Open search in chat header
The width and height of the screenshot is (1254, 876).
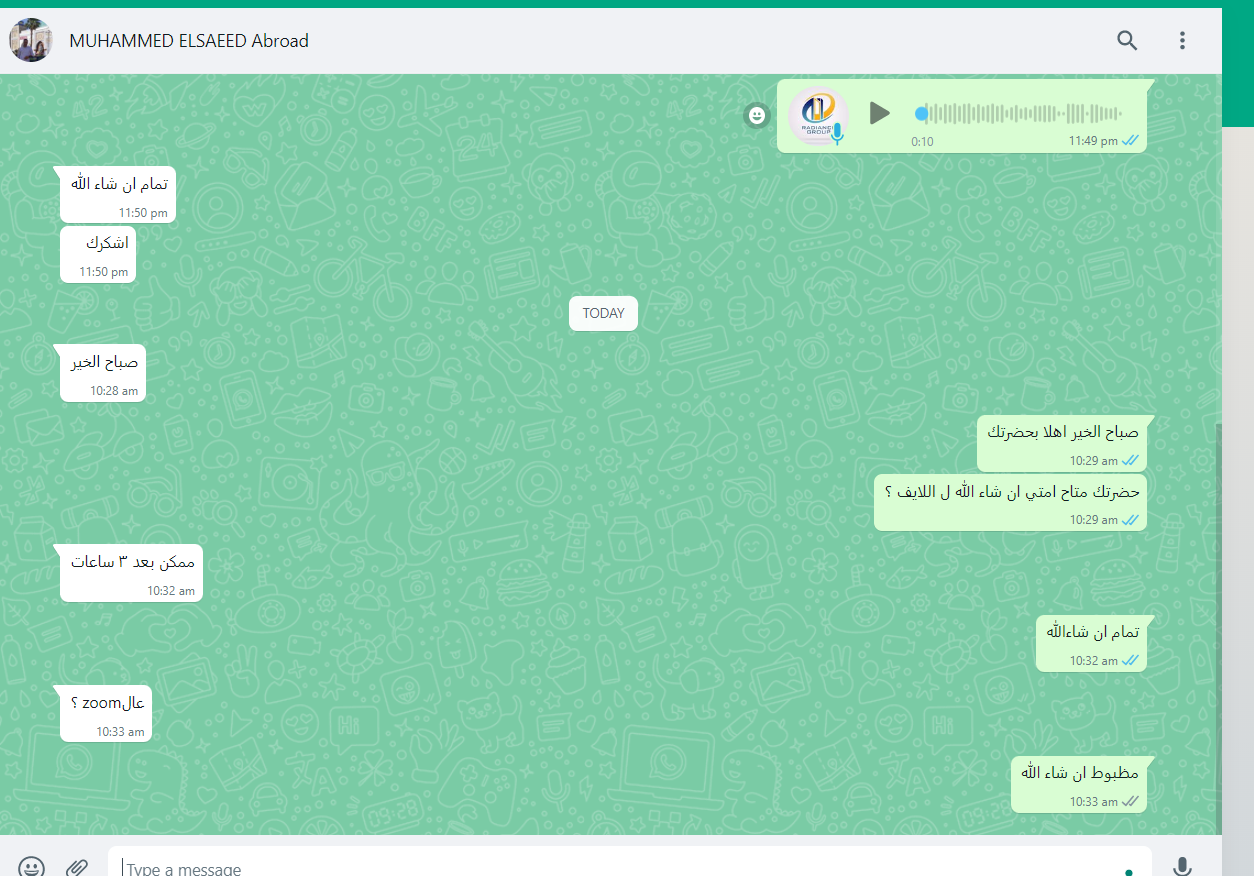tap(1127, 41)
